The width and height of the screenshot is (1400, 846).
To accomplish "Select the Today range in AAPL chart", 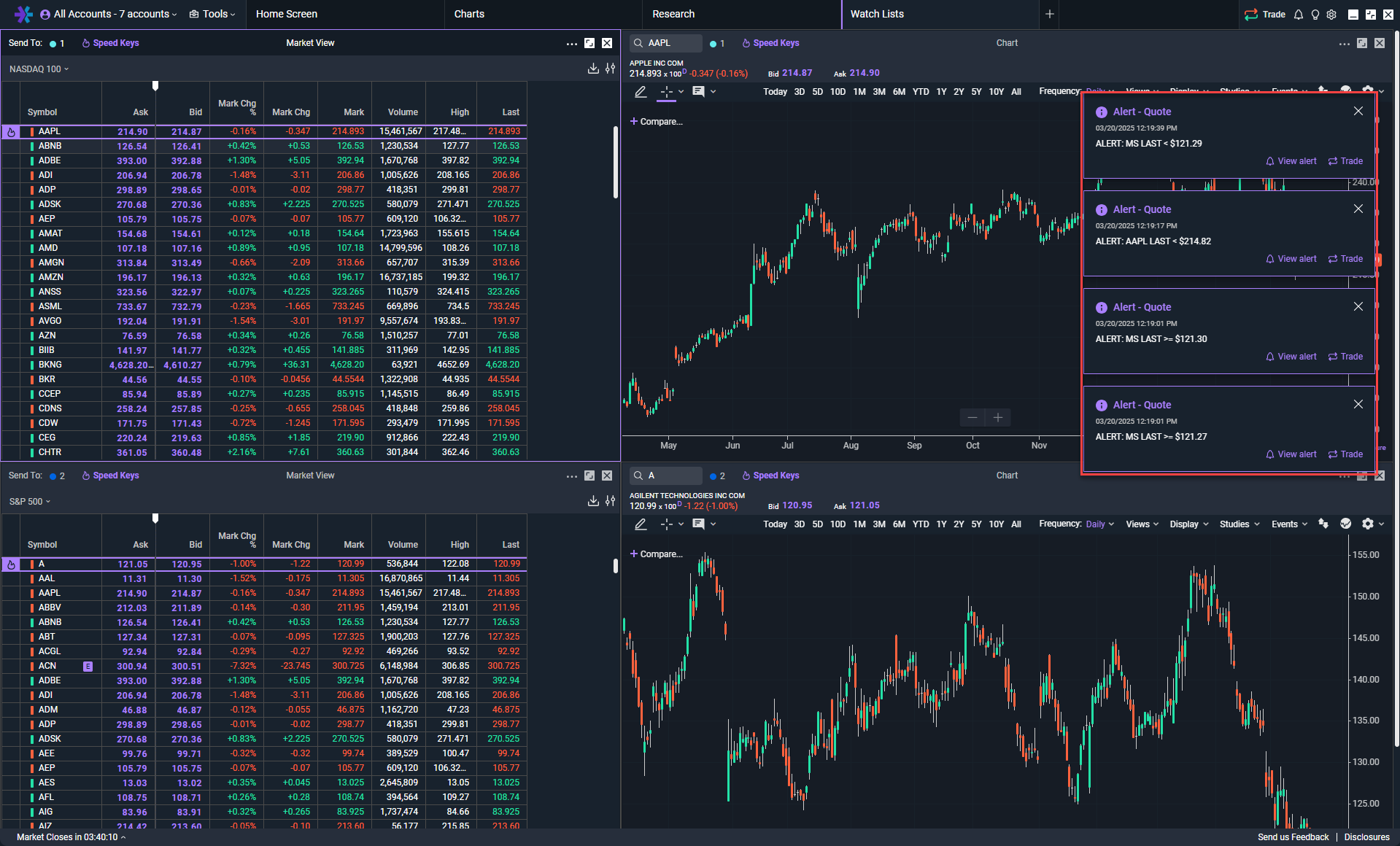I will (775, 92).
